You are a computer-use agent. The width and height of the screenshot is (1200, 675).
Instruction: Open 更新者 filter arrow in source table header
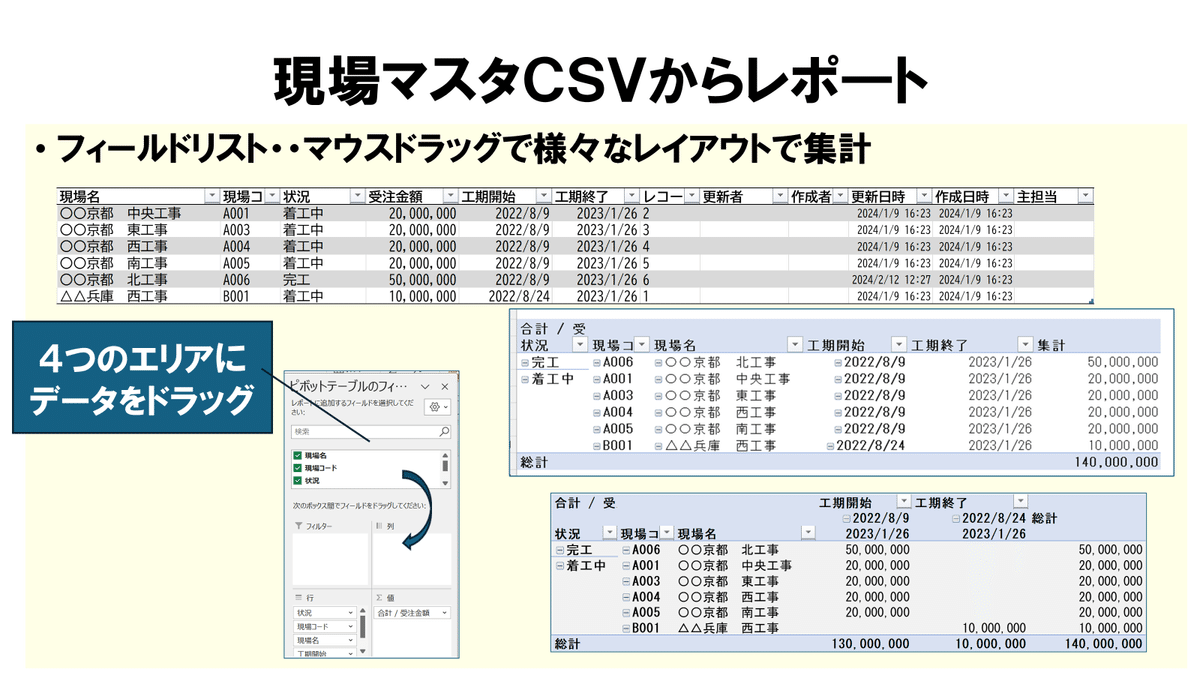pyautogui.click(x=780, y=196)
